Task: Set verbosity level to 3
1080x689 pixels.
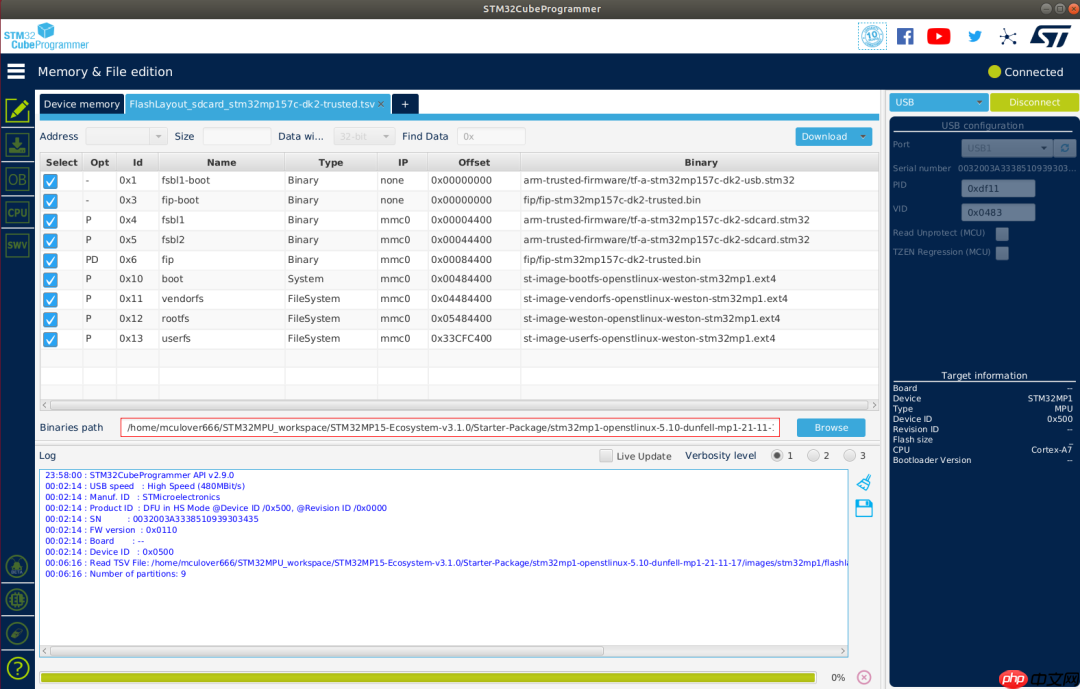Action: pyautogui.click(x=850, y=455)
